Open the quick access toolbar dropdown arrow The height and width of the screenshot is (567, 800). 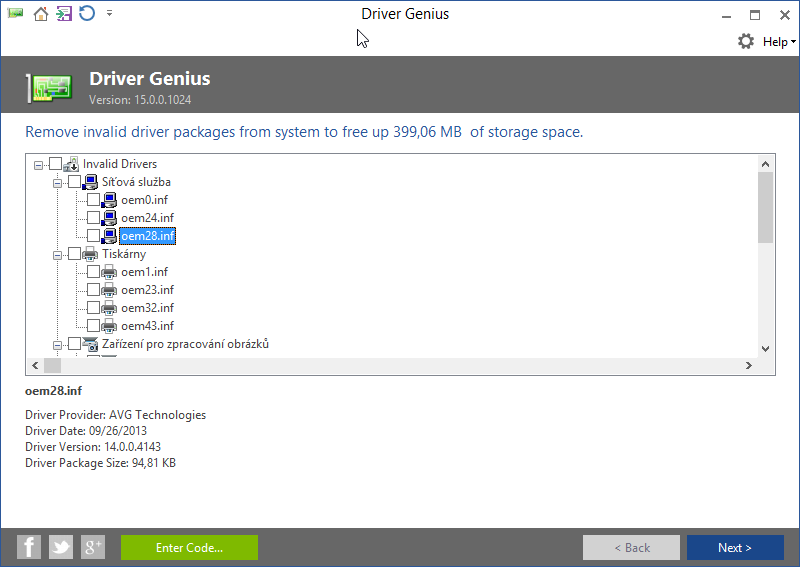109,14
